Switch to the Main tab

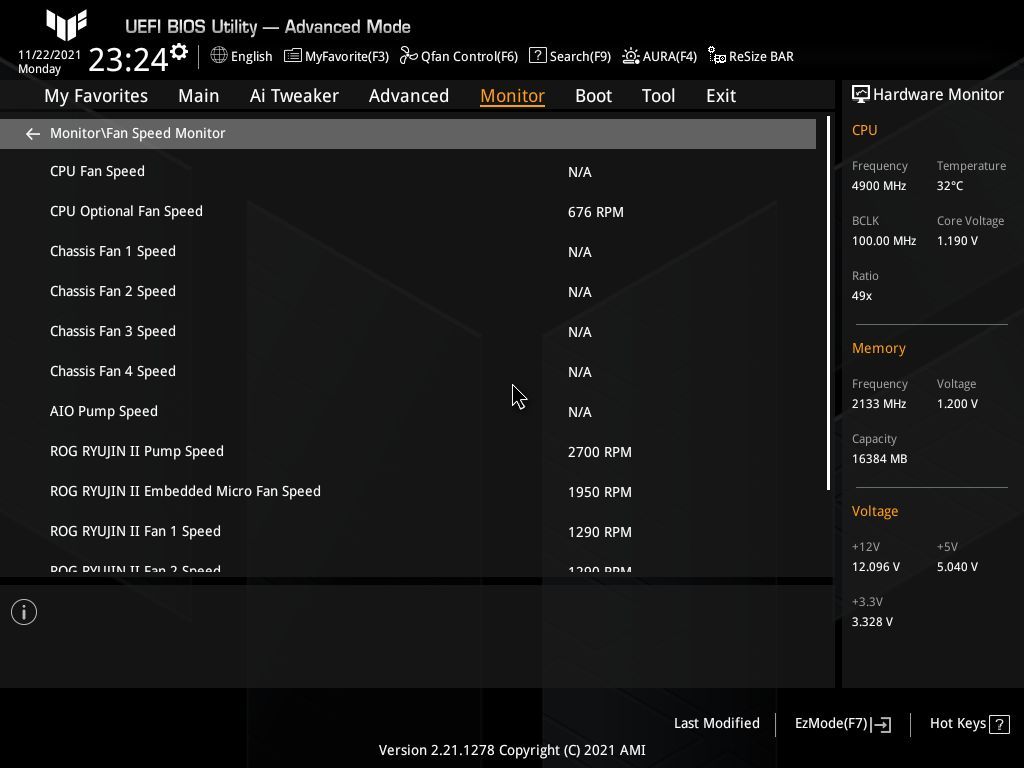[x=199, y=95]
